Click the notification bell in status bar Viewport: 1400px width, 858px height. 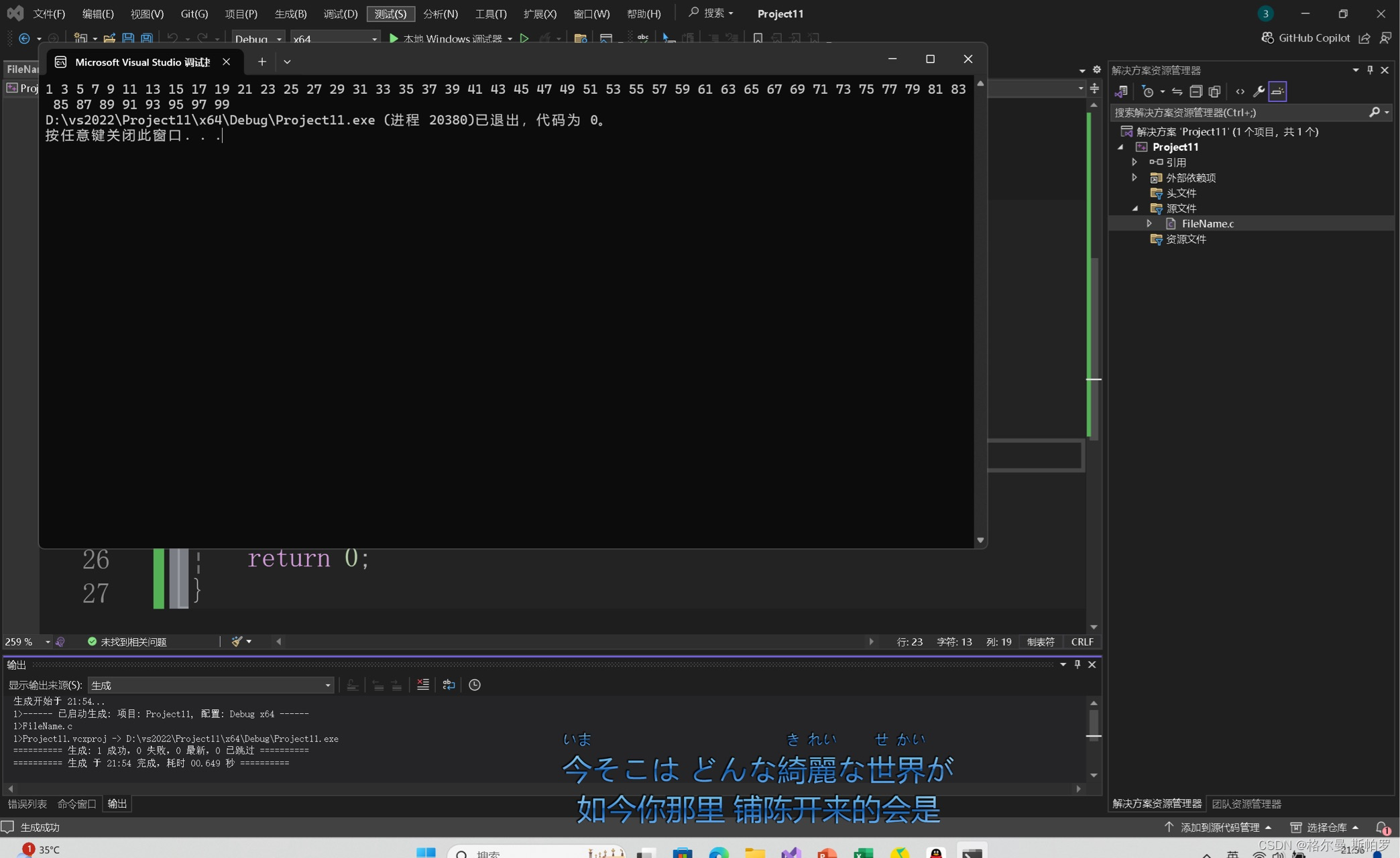pyautogui.click(x=1382, y=827)
